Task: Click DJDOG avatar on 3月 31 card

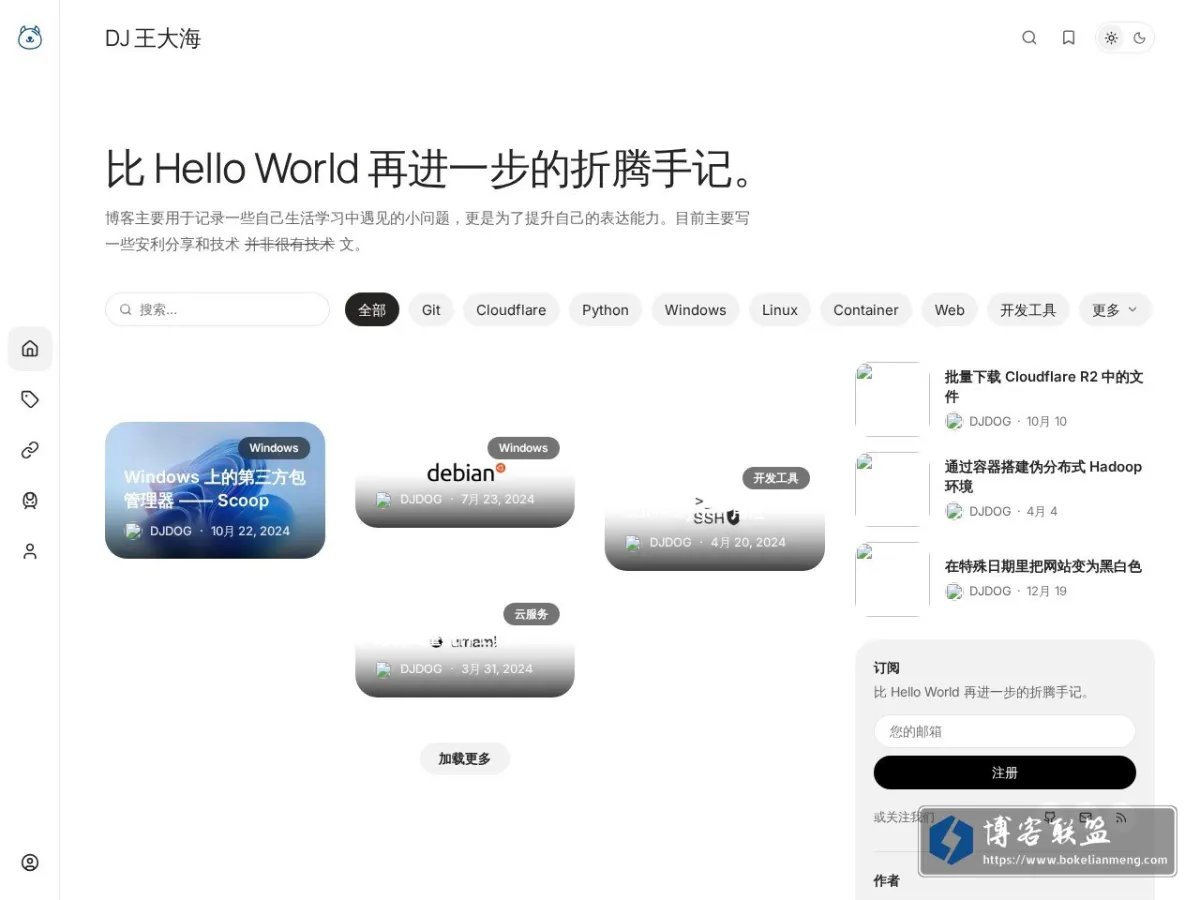Action: point(384,670)
